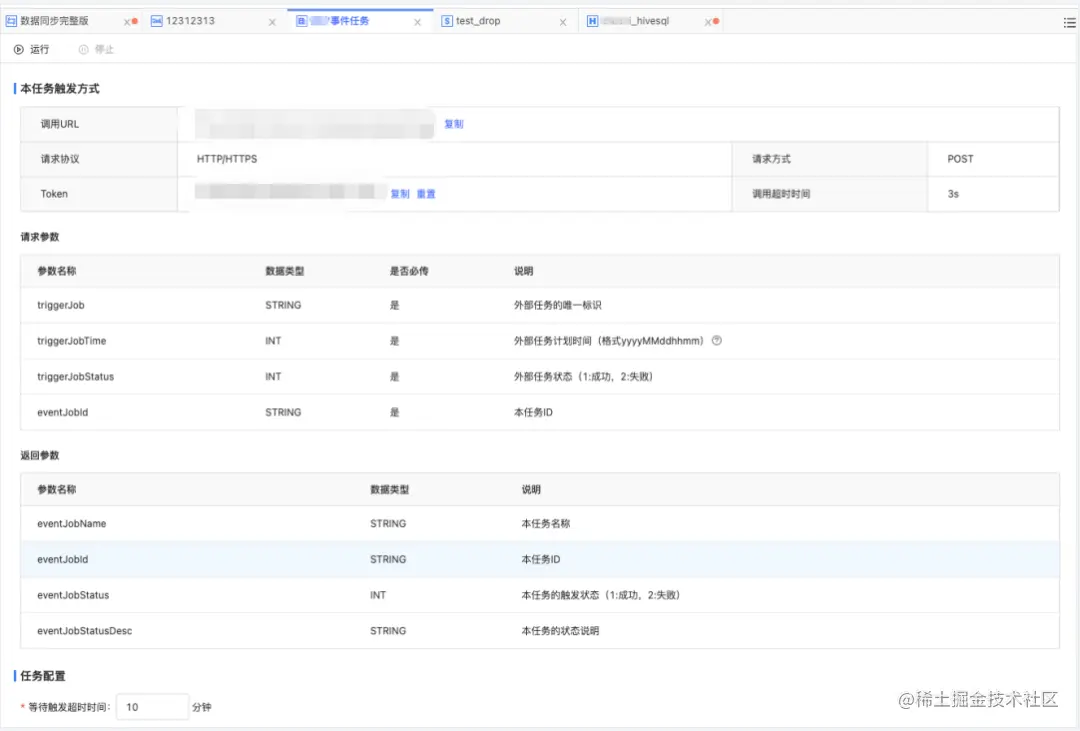Viewport: 1080px width, 731px height.
Task: Run the task with 运行 button
Action: tap(32, 50)
